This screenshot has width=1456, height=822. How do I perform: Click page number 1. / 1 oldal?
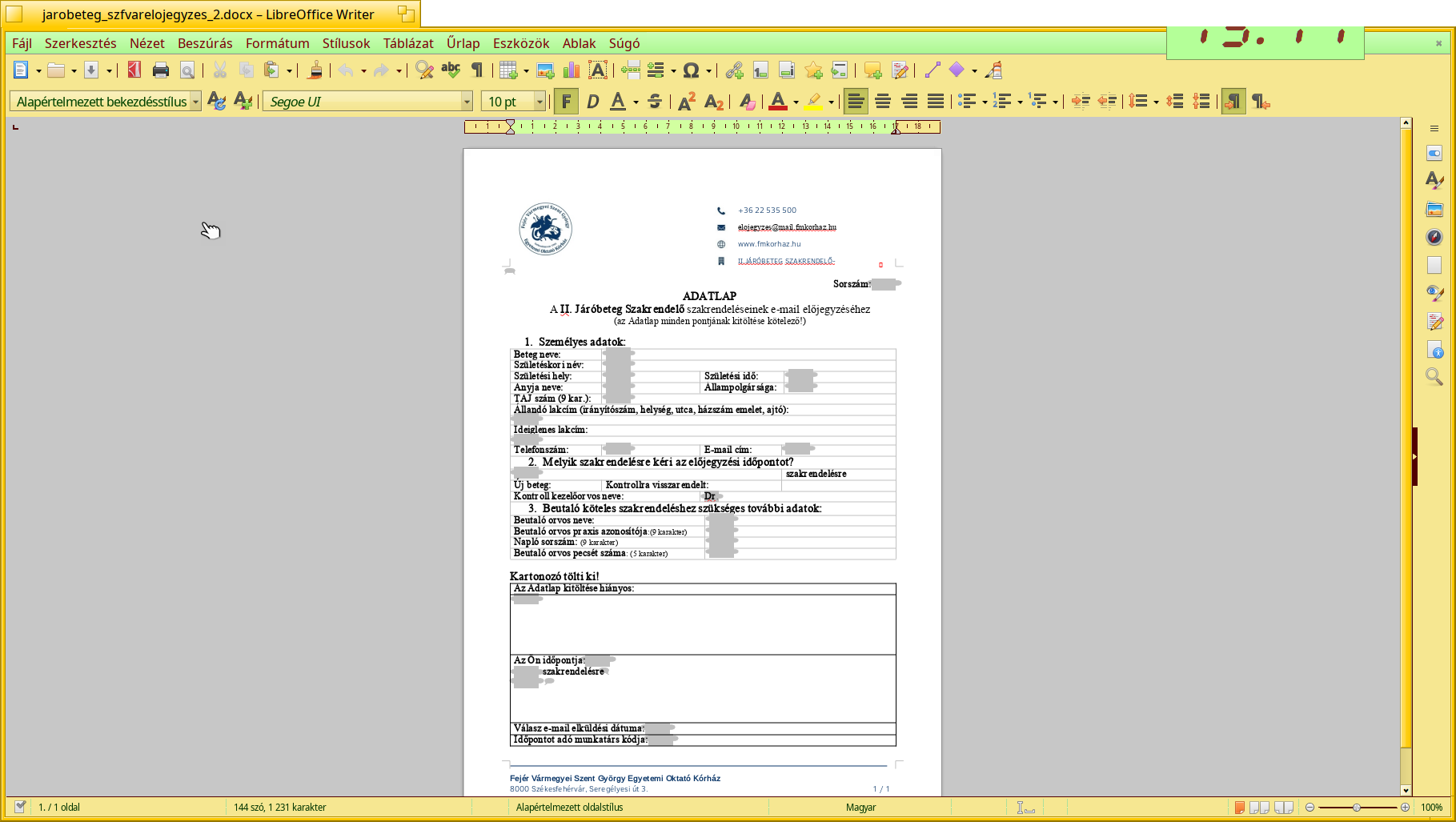(x=59, y=807)
